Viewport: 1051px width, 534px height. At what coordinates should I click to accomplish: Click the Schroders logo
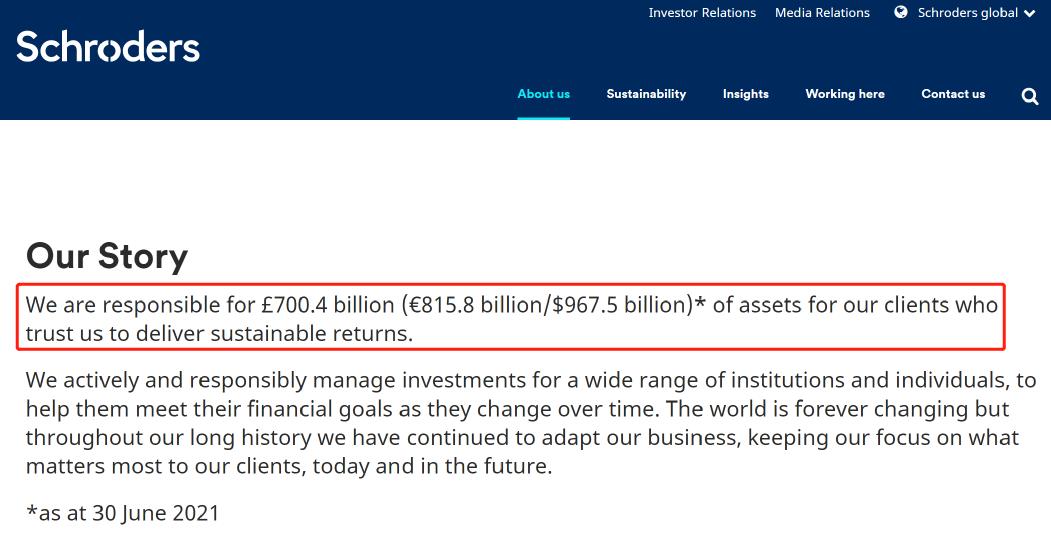(x=108, y=47)
